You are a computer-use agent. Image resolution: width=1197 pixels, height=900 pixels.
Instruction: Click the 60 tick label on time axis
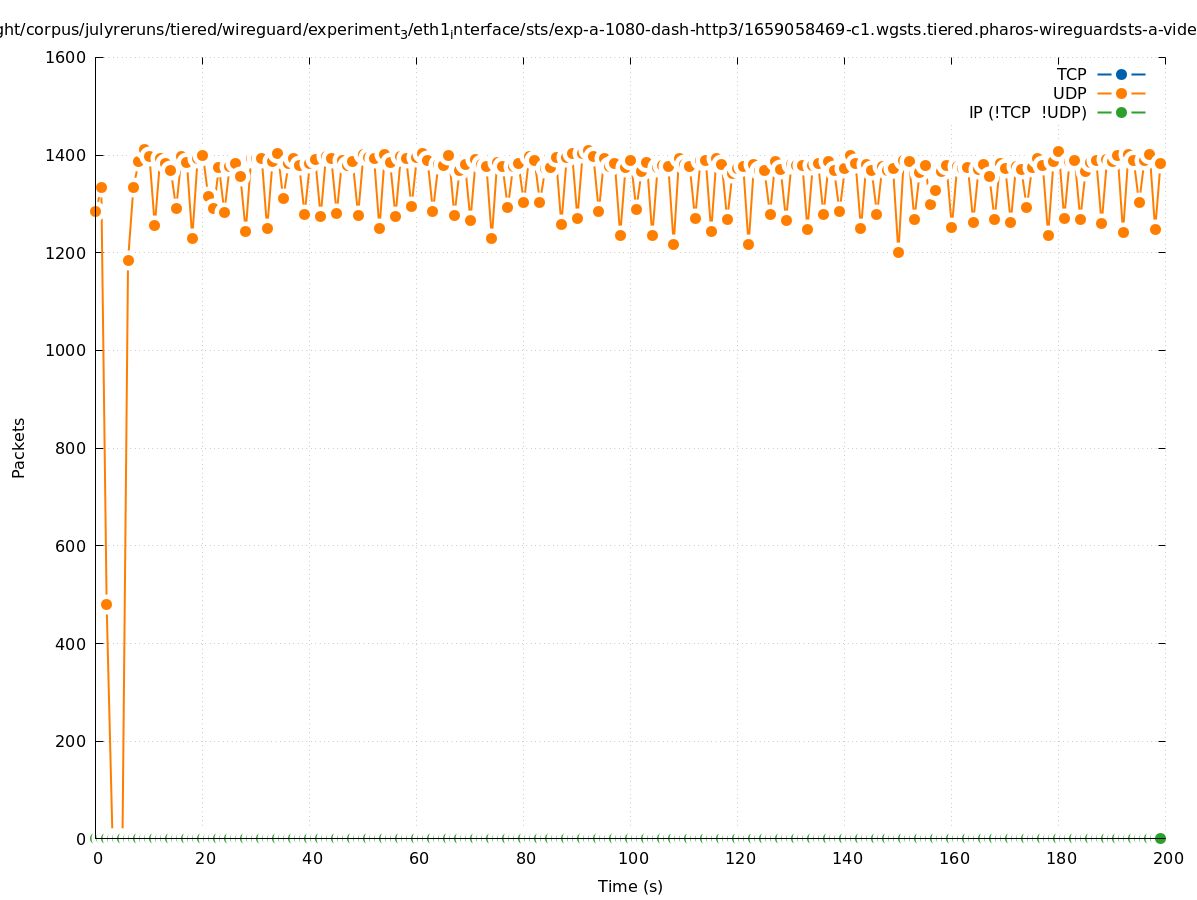pos(418,858)
